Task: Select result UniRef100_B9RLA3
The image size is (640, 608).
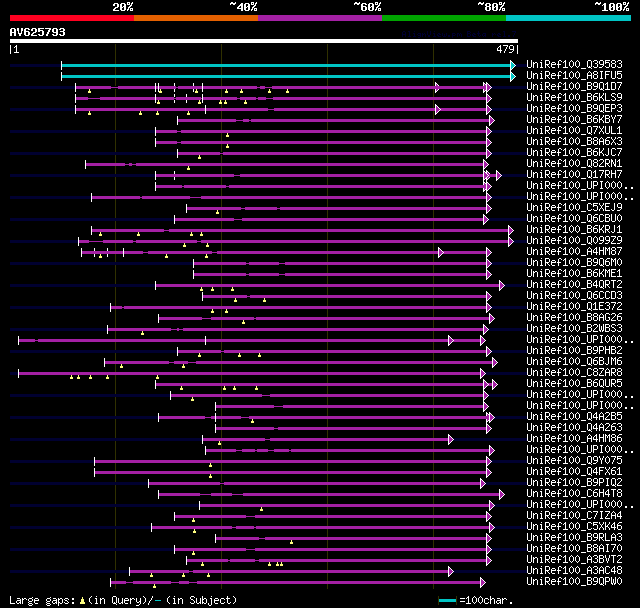Action: point(574,538)
